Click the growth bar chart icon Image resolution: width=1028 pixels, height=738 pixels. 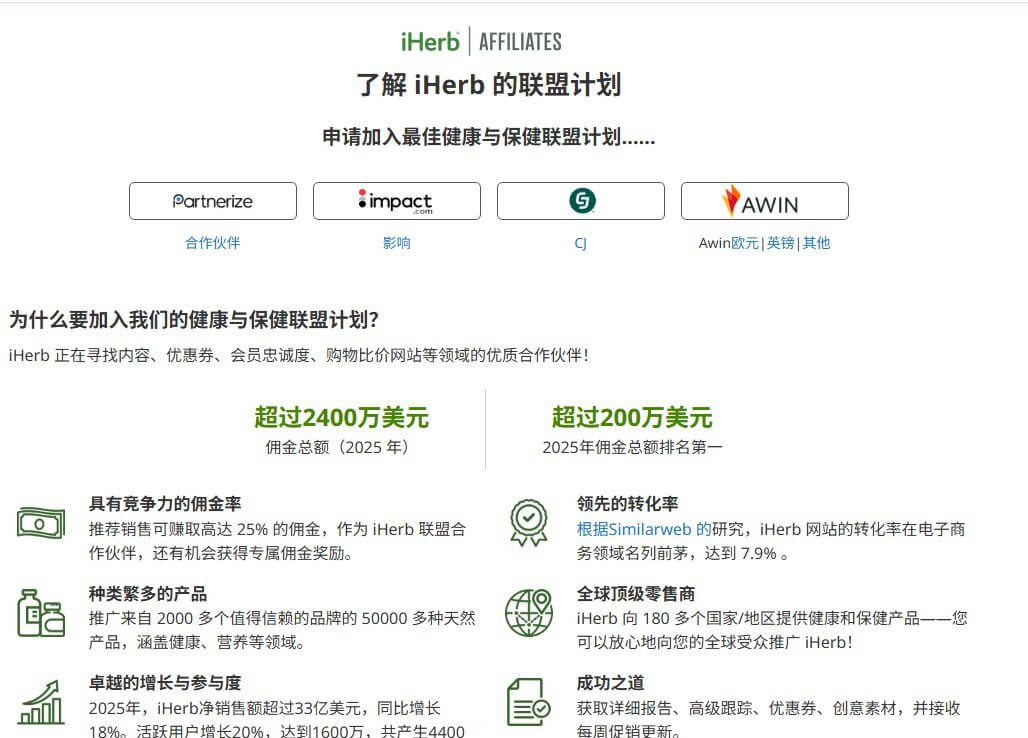41,702
